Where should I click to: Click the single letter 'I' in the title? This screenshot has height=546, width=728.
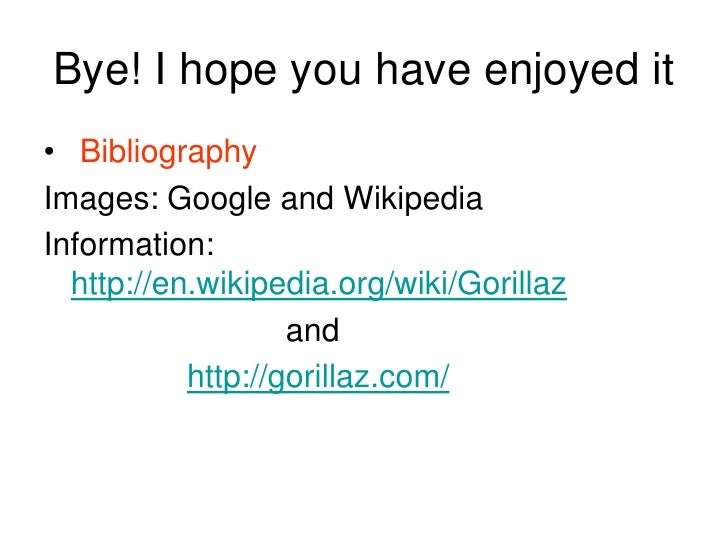tap(160, 70)
